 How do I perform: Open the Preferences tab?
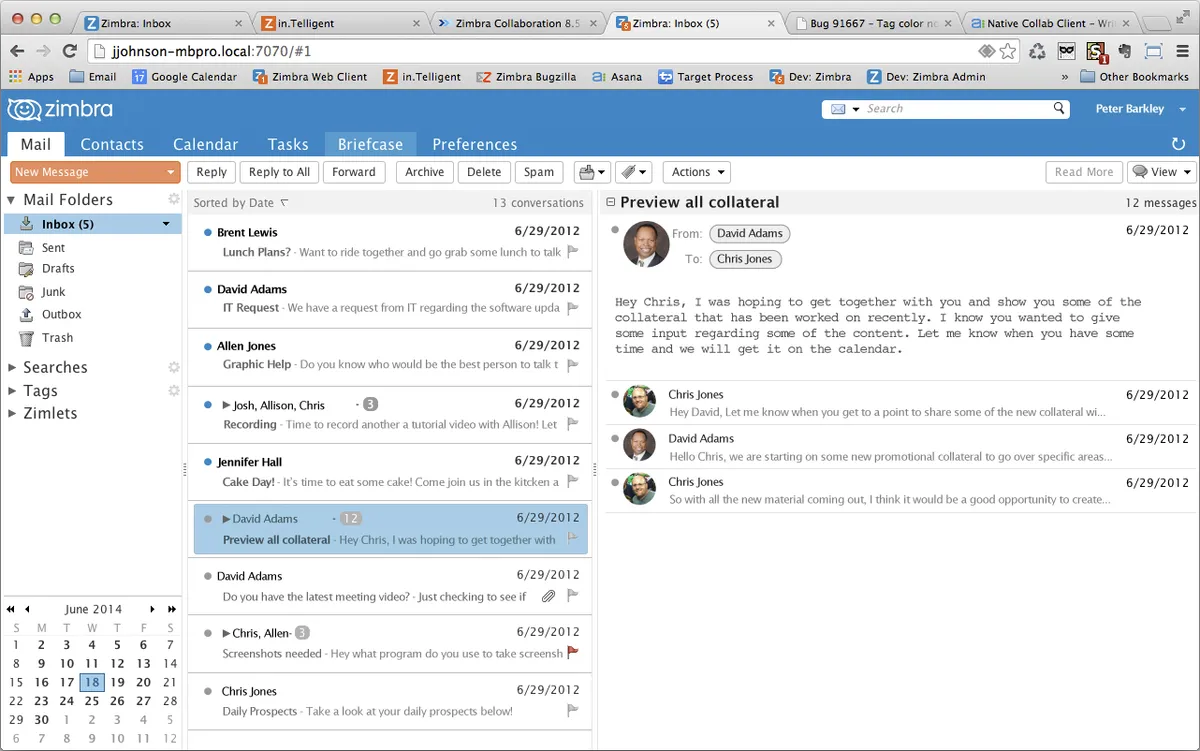475,144
